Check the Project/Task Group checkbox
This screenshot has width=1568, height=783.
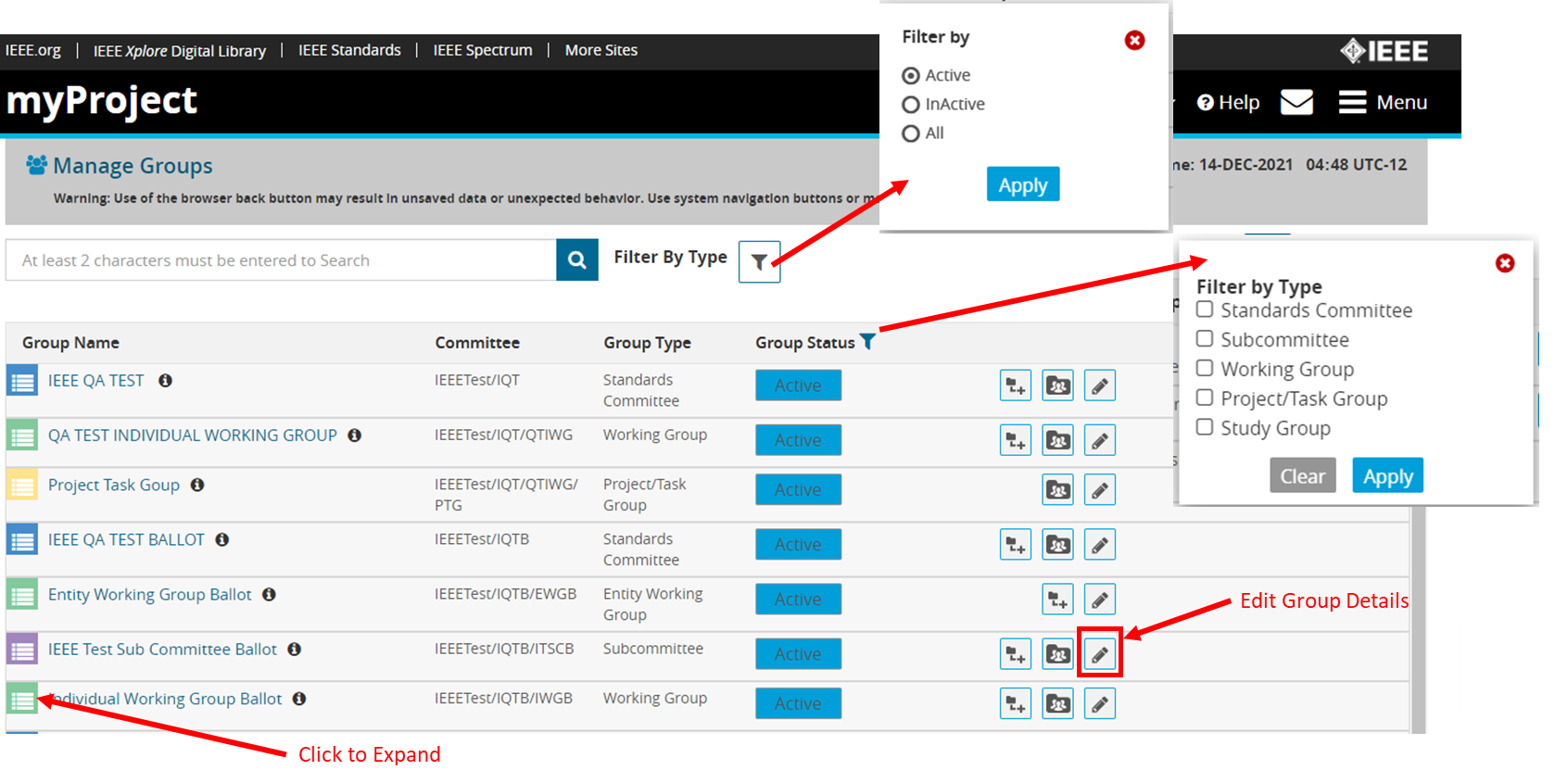coord(1205,398)
